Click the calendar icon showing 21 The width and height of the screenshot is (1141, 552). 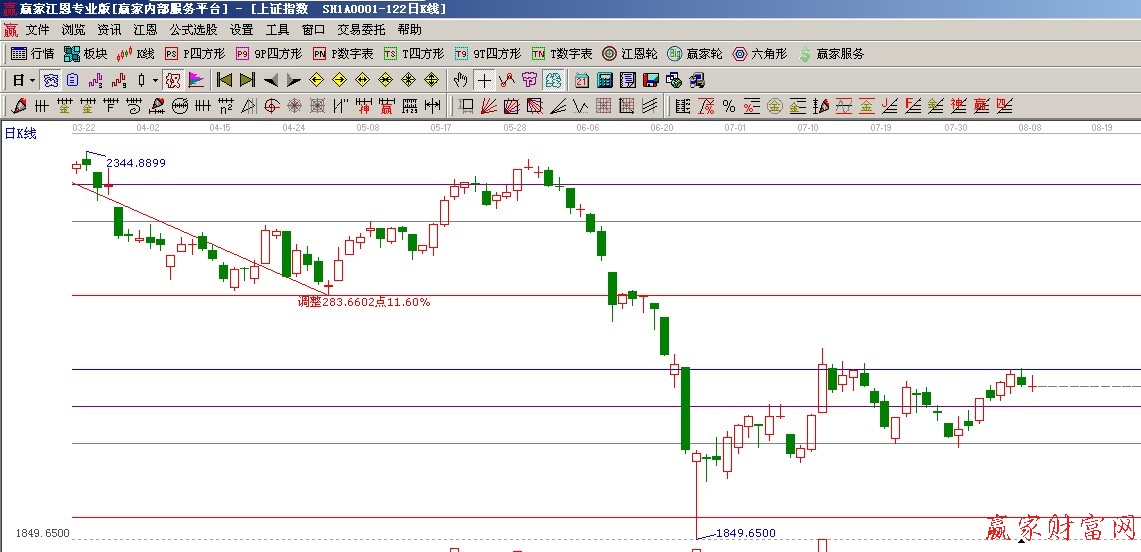click(x=582, y=80)
